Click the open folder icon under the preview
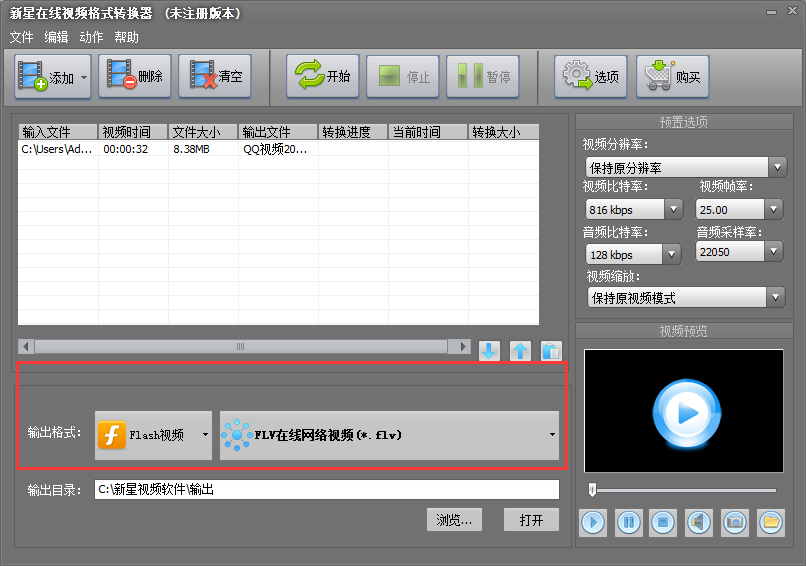This screenshot has width=806, height=566. tap(771, 523)
